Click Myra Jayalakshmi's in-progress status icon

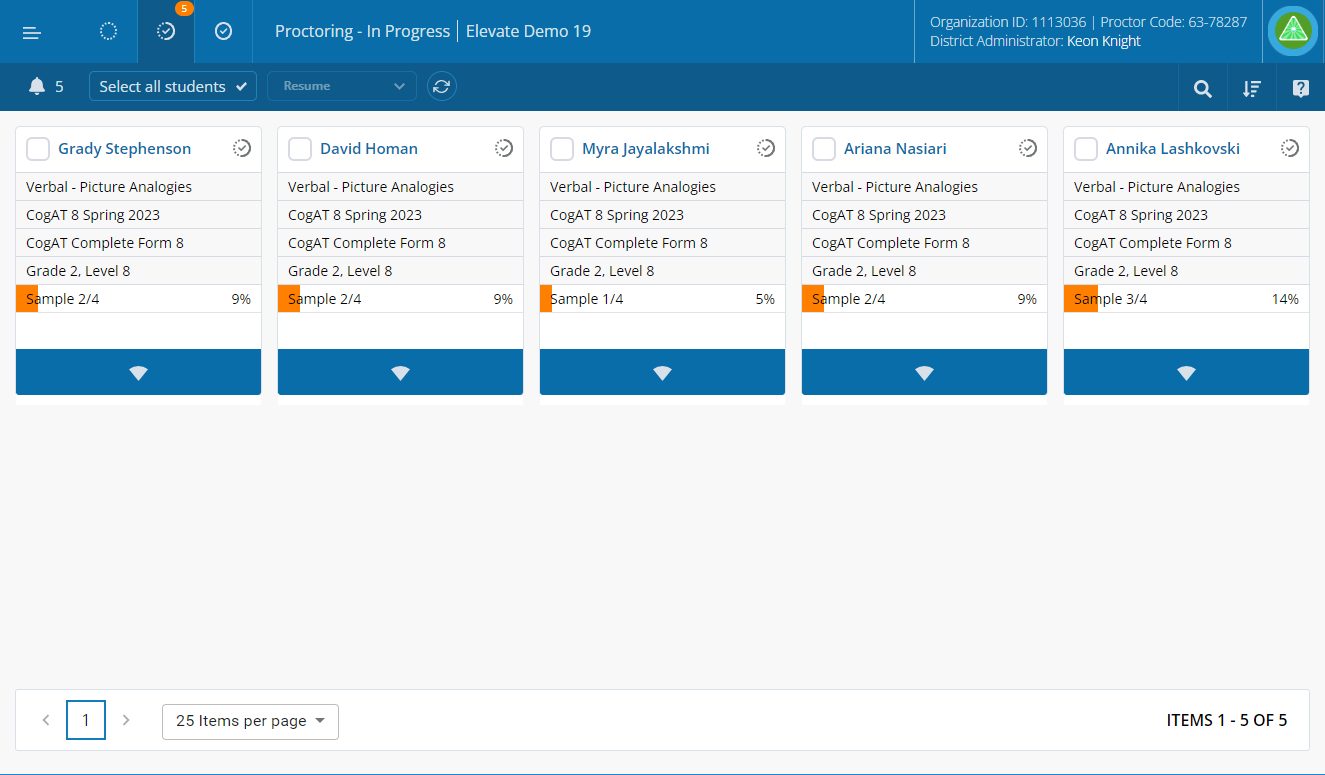(x=766, y=148)
